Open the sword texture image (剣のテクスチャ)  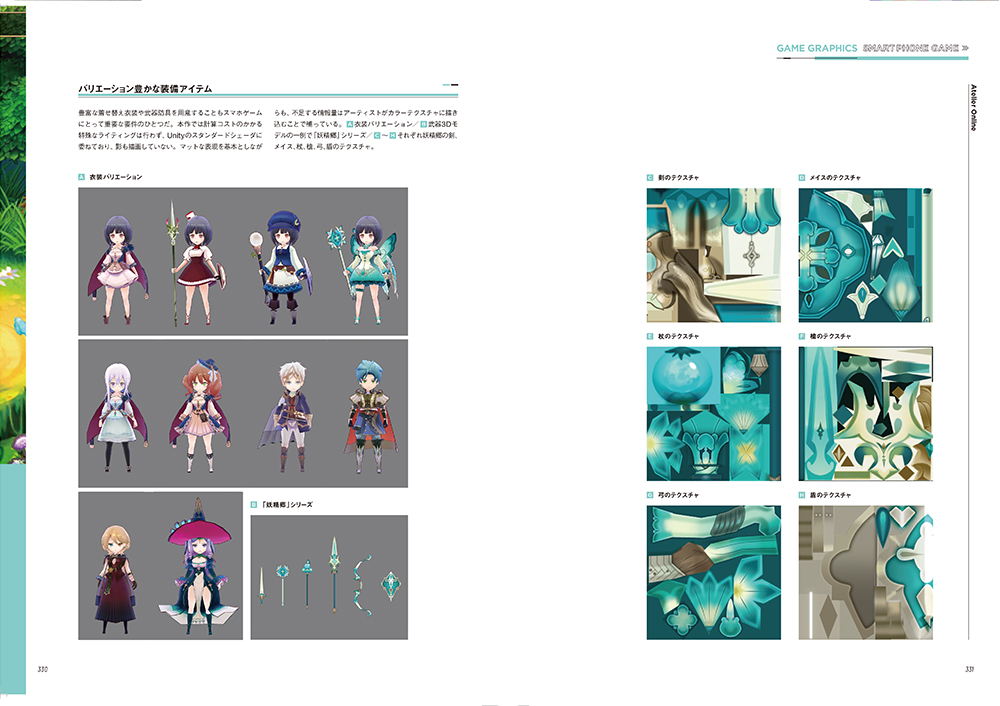pyautogui.click(x=714, y=255)
